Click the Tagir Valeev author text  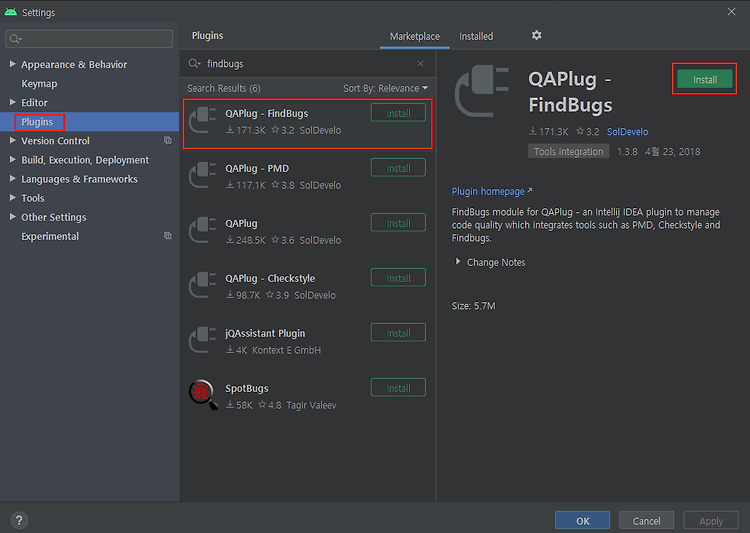(311, 405)
